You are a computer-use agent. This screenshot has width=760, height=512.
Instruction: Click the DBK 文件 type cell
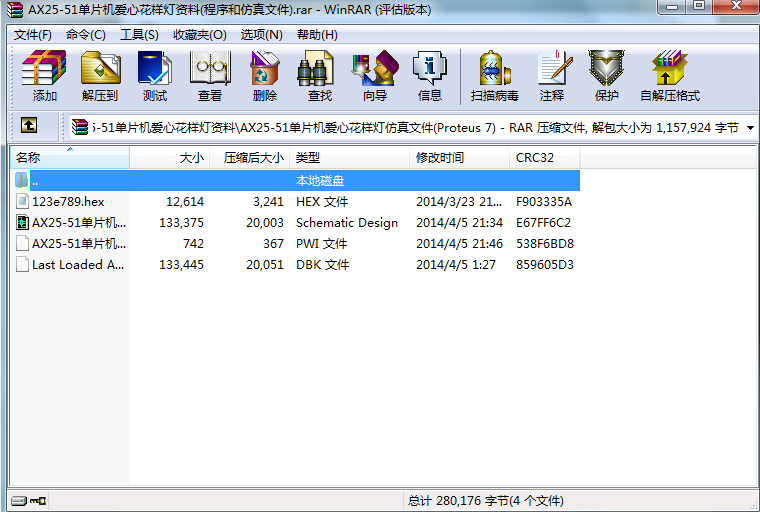[322, 264]
